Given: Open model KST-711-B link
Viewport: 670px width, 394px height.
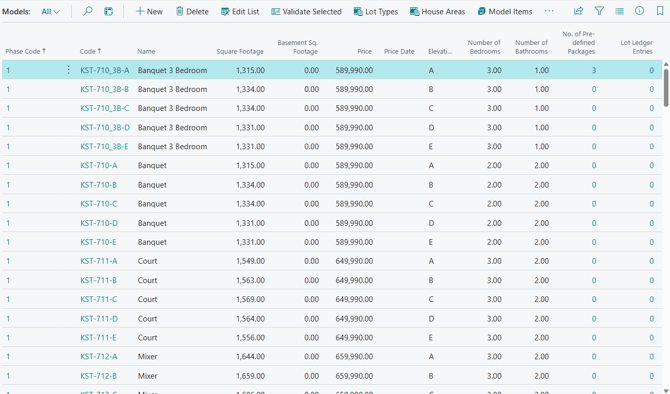Looking at the screenshot, I should (x=99, y=280).
